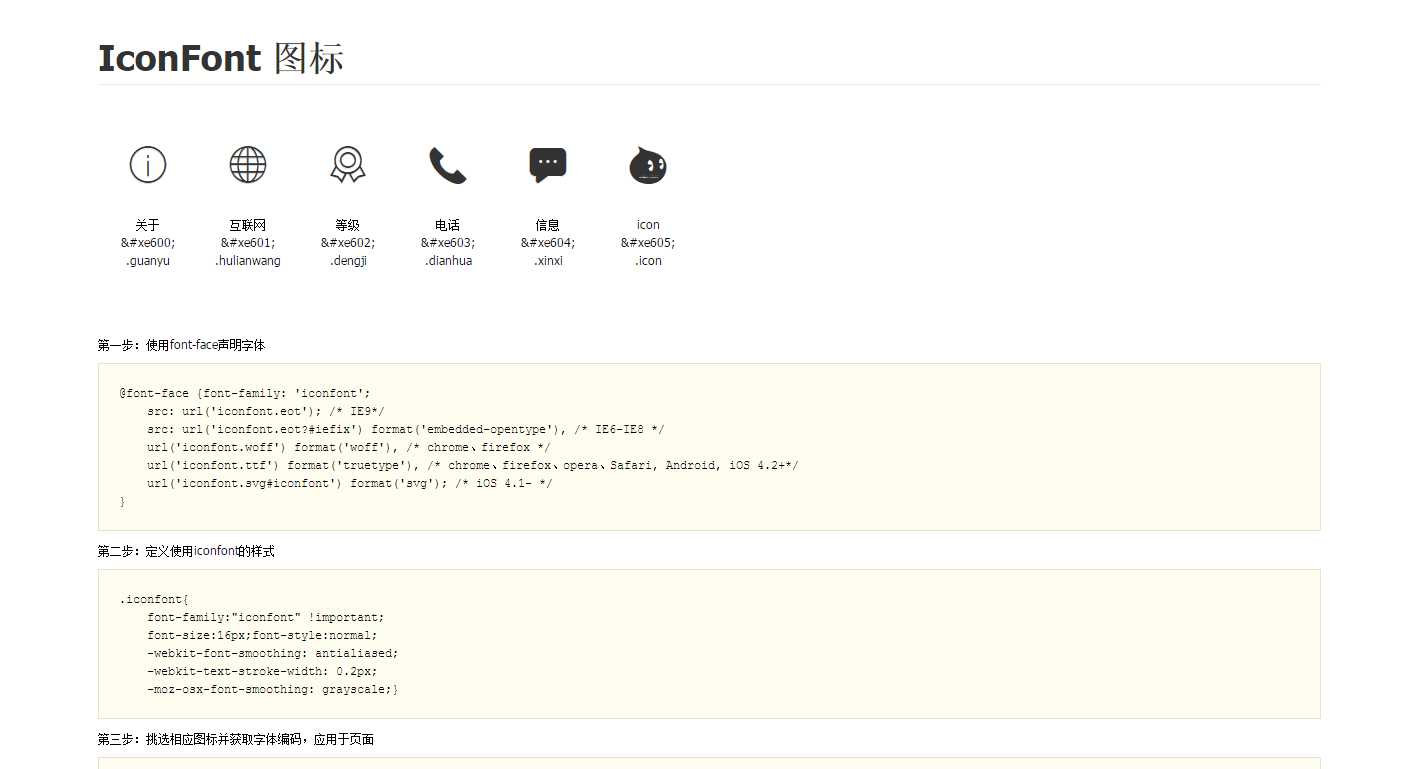Select the 等级 label text
Viewport: 1417px width, 769px height.
pos(348,225)
